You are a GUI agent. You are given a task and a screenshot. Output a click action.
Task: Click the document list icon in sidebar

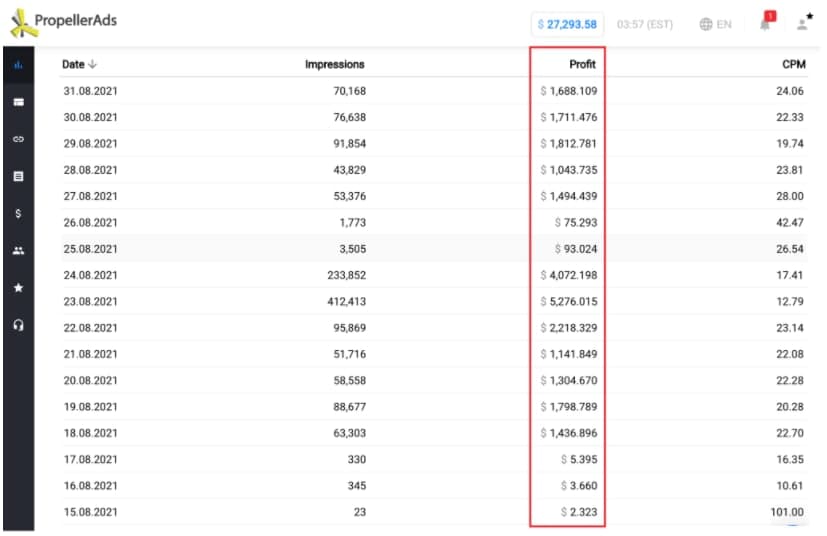18,176
